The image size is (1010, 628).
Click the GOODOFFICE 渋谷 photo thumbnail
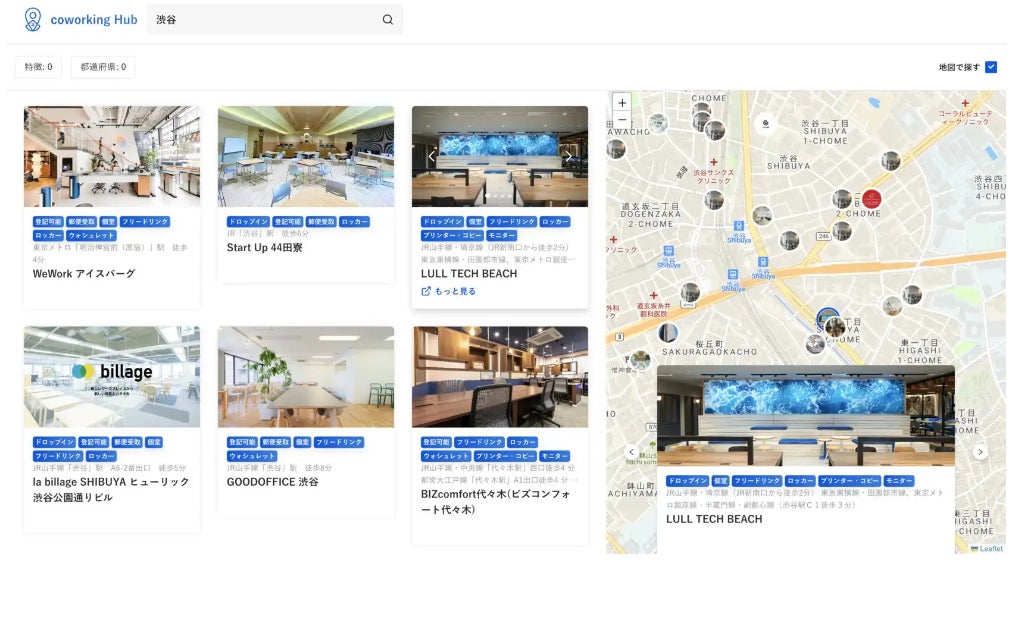click(x=306, y=377)
